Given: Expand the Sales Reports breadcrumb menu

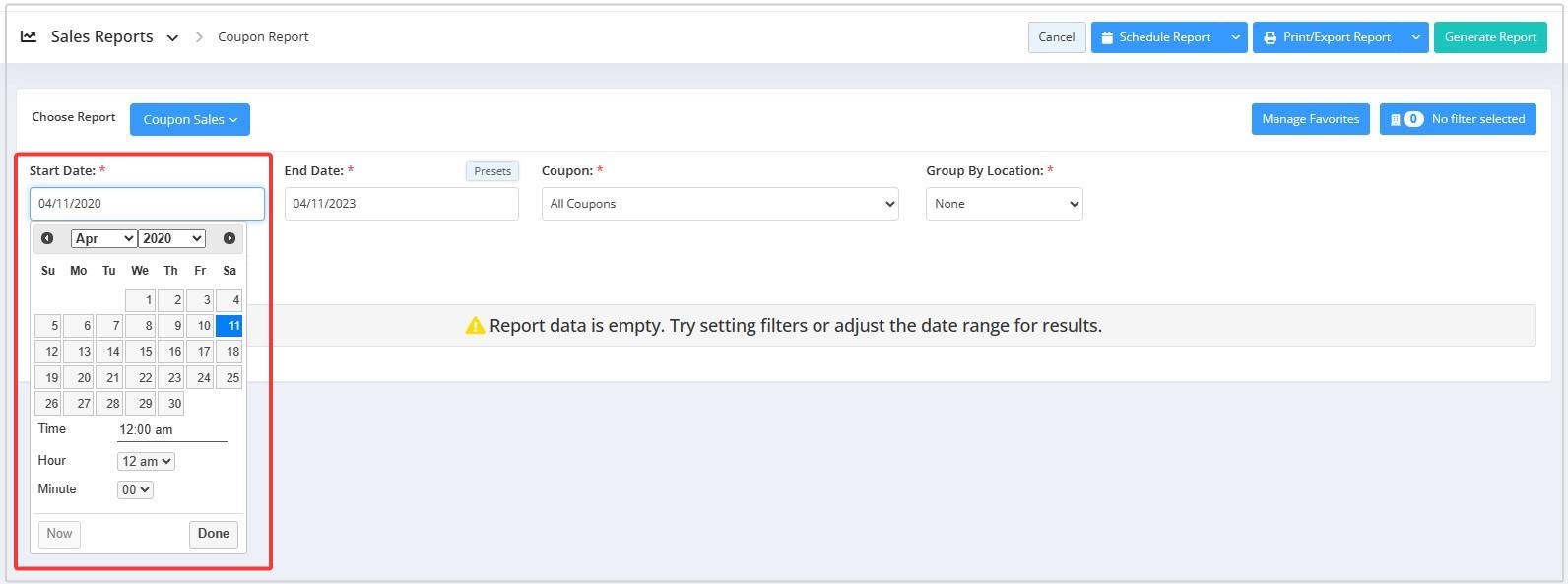Looking at the screenshot, I should [x=172, y=38].
